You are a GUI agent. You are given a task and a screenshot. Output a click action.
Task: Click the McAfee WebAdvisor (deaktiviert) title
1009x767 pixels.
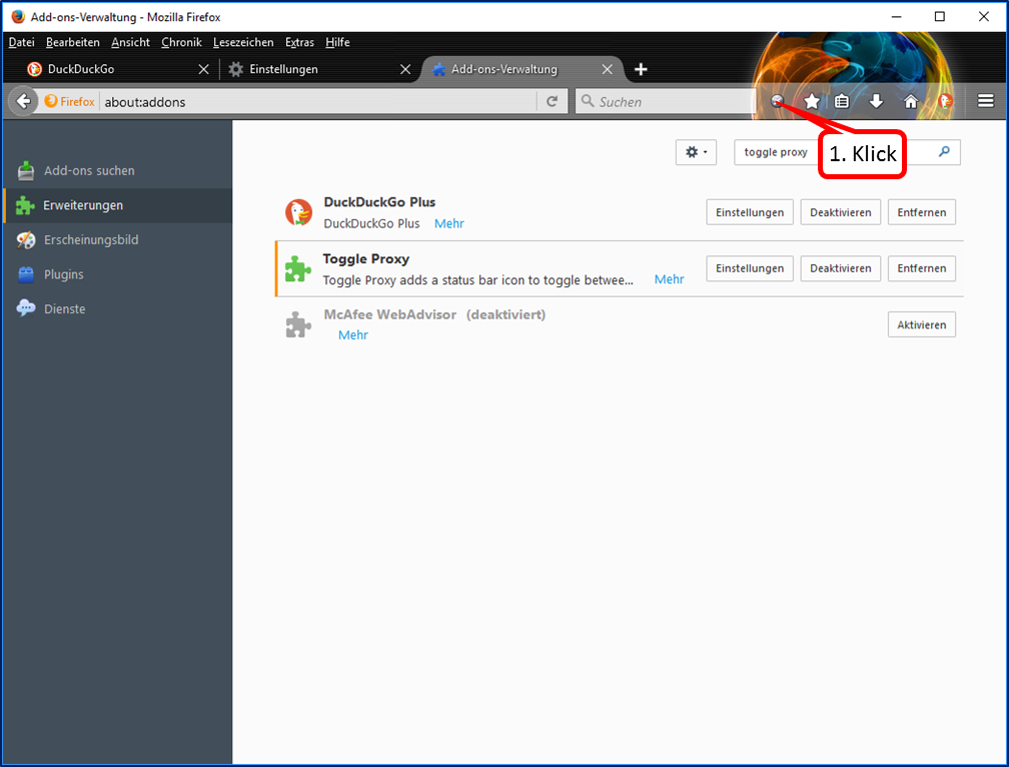click(x=434, y=315)
